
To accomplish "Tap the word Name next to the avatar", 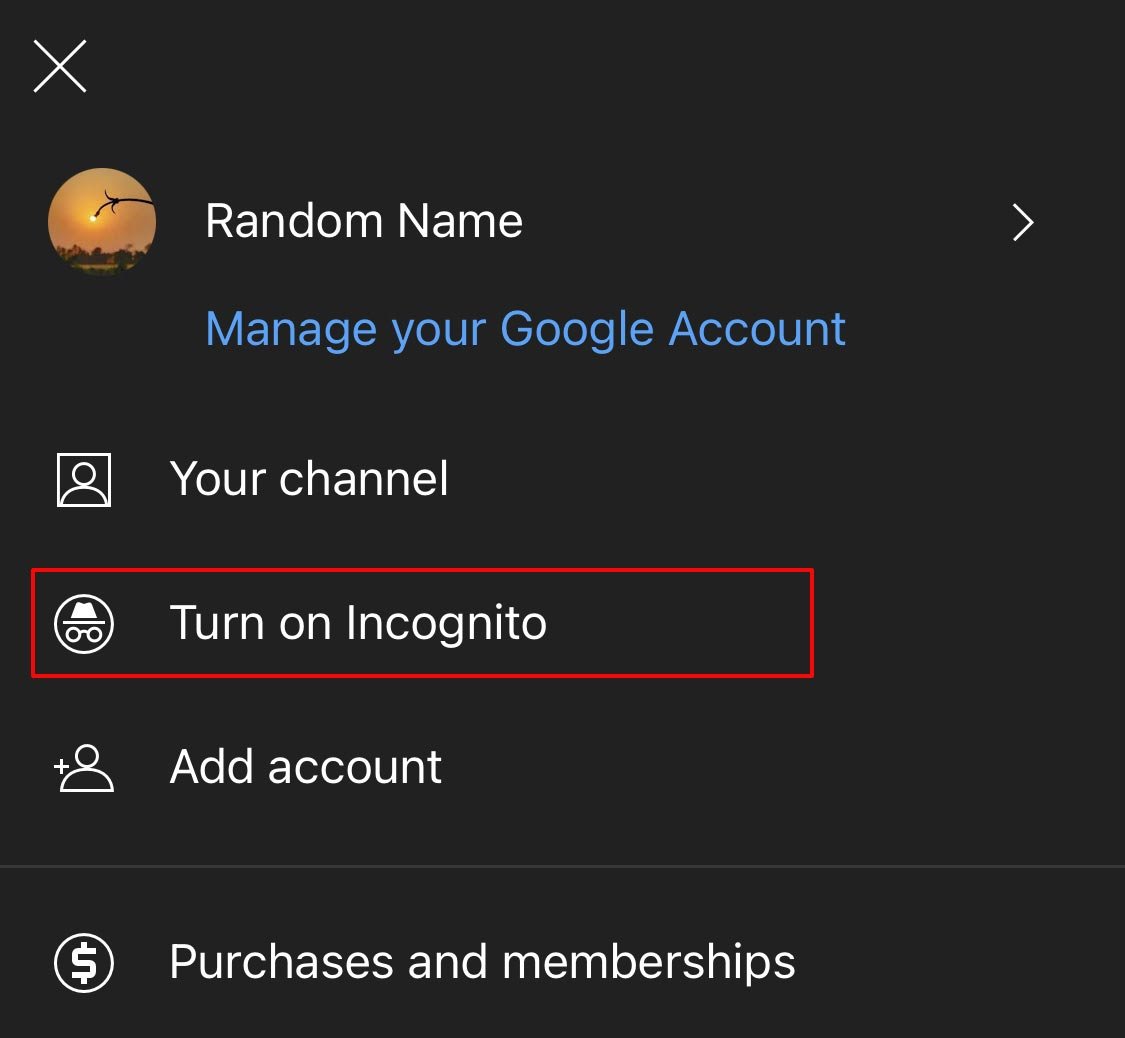I will [x=460, y=220].
